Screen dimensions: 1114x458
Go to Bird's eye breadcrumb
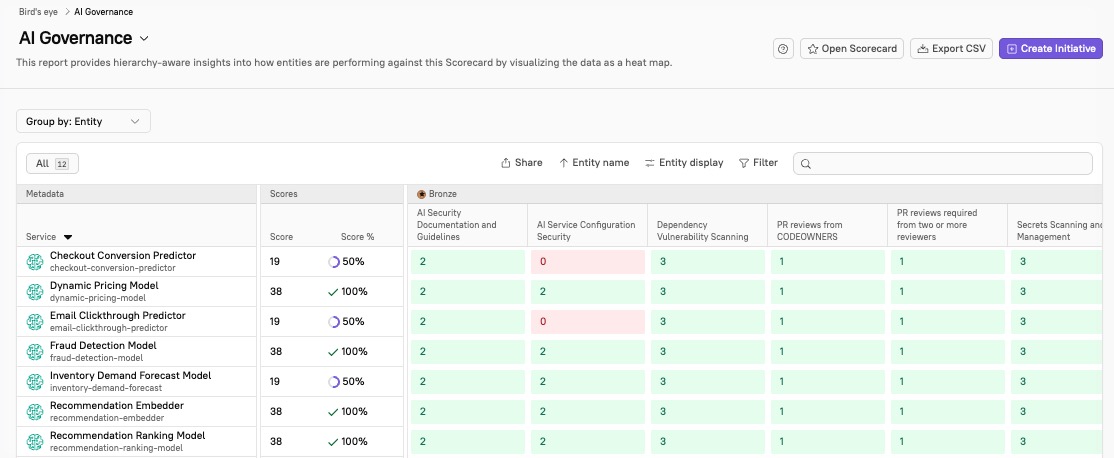[38, 12]
